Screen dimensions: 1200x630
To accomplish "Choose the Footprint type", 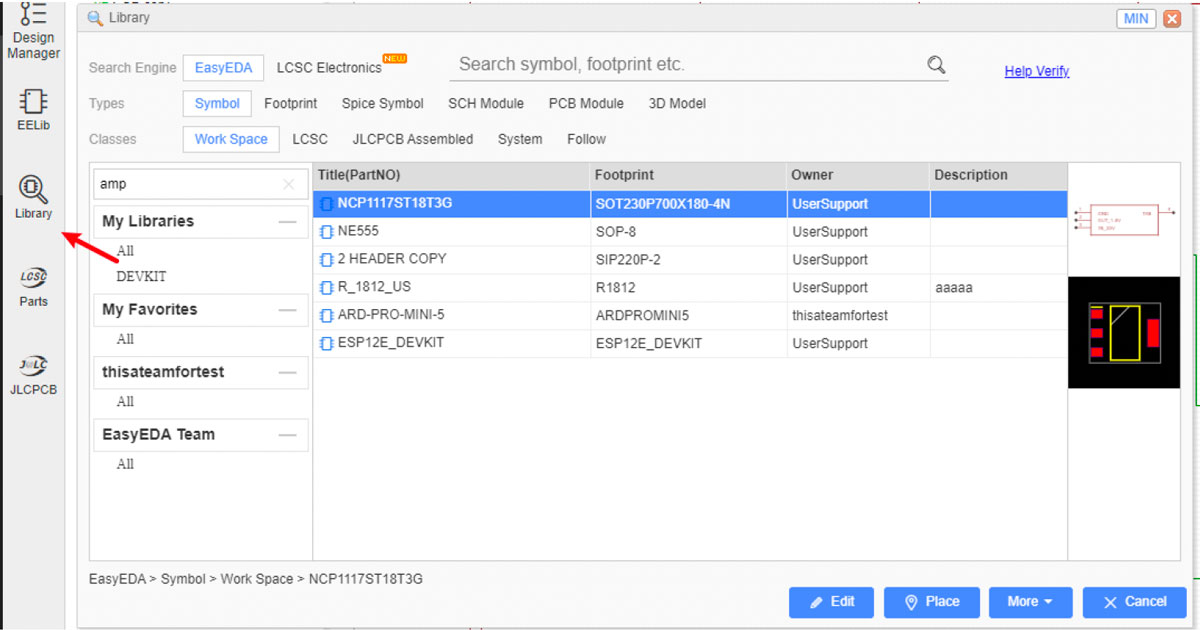I will (x=290, y=104).
